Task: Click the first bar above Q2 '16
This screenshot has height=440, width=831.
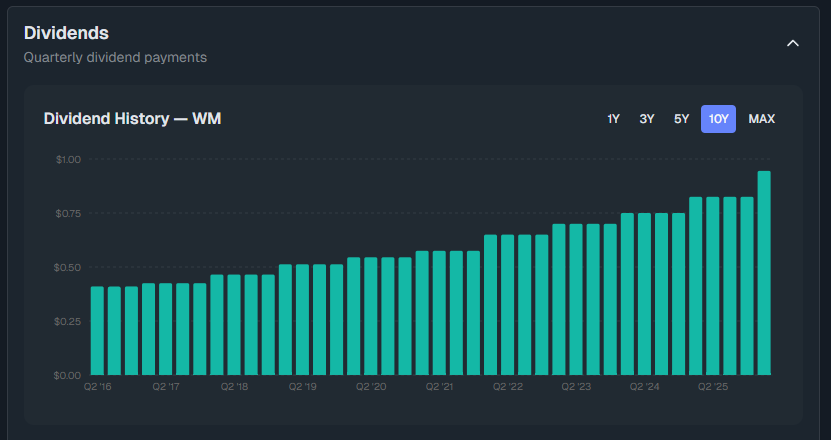Action: 98,331
